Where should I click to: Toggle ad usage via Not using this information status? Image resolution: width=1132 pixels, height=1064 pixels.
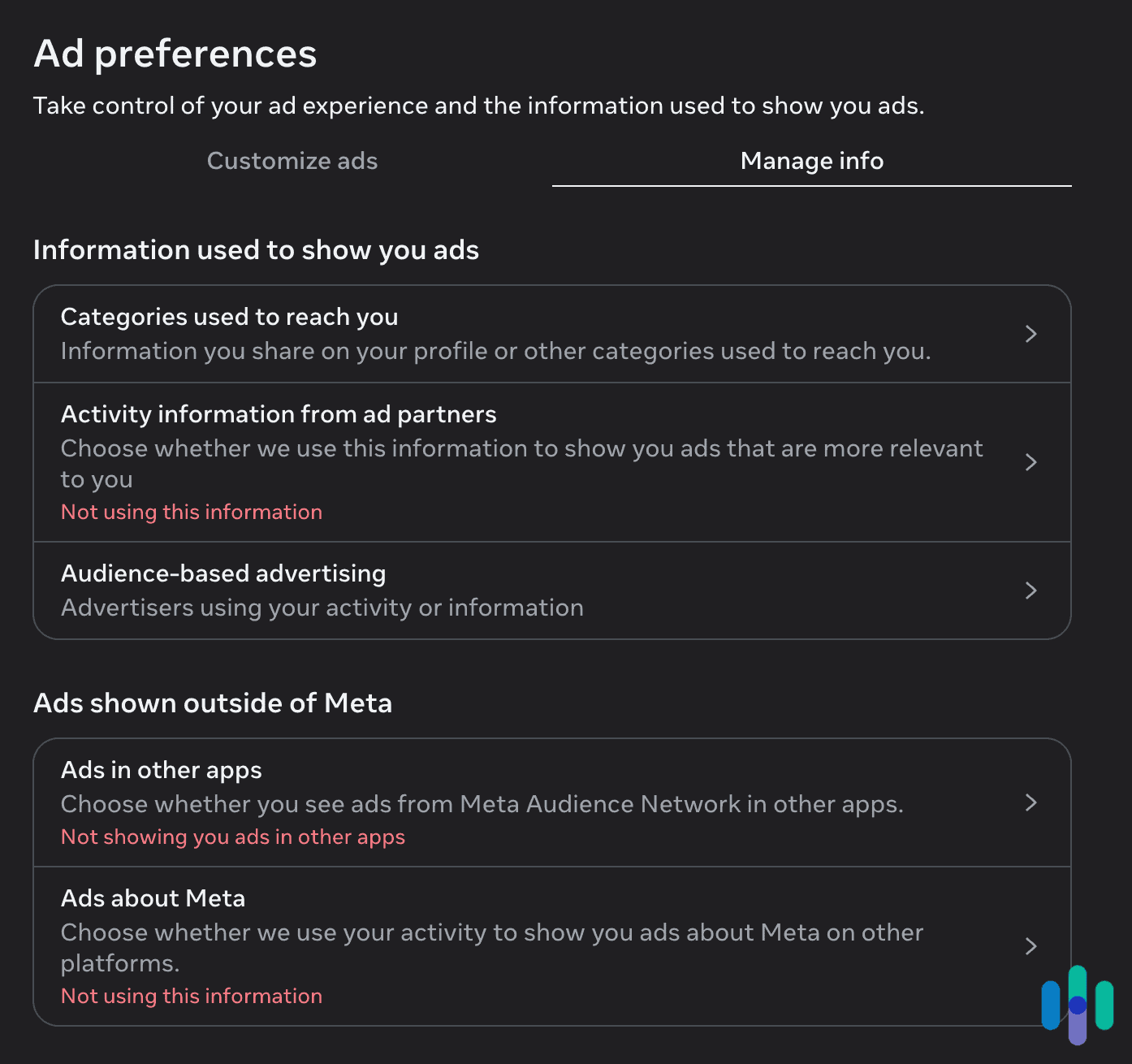(191, 512)
